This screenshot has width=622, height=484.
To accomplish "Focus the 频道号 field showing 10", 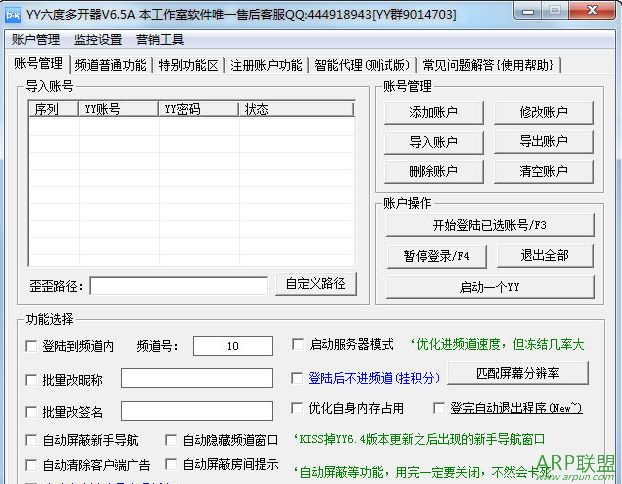I will click(x=233, y=346).
